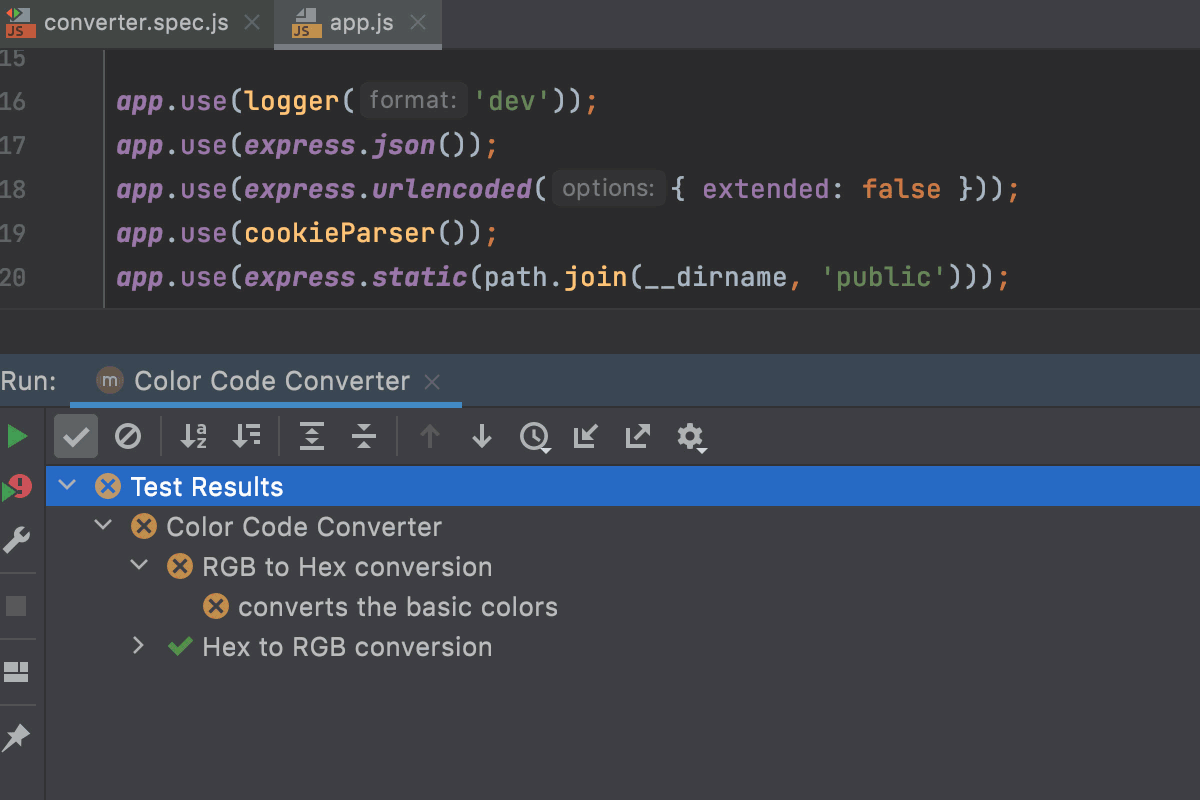Toggle the import test results action
This screenshot has width=1200, height=800.
pos(585,436)
